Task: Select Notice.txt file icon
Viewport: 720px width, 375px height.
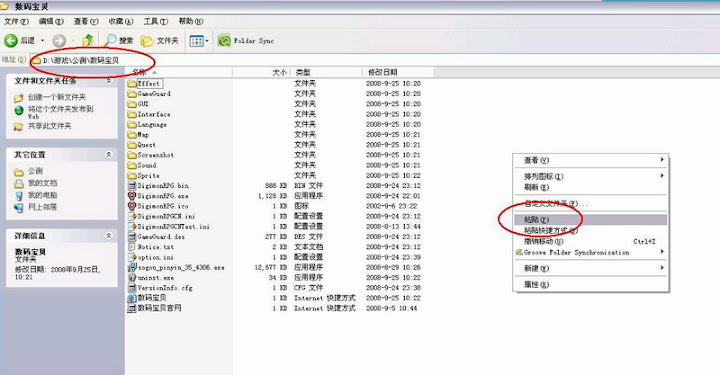Action: coord(132,247)
